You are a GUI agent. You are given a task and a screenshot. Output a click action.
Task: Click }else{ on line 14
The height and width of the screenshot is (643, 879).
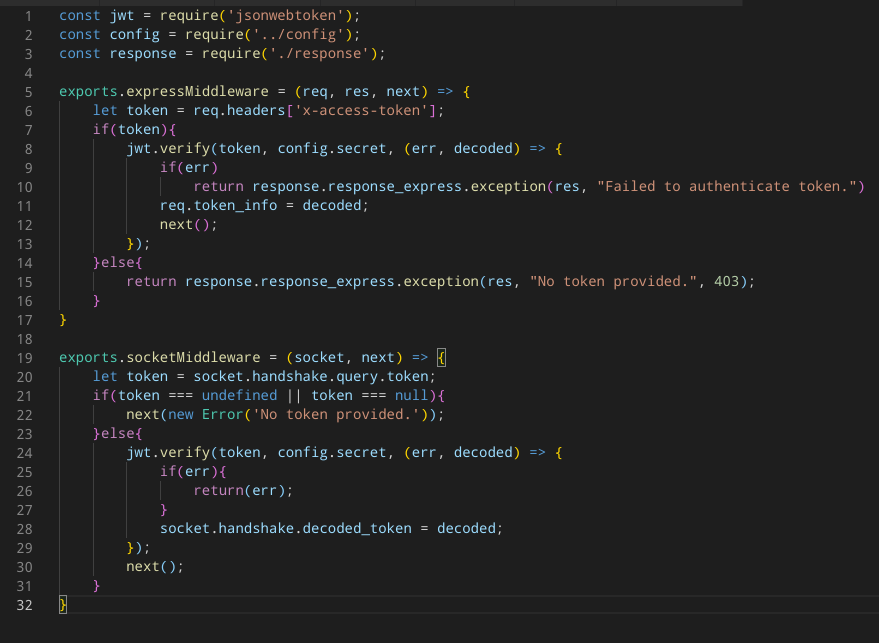coord(118,262)
